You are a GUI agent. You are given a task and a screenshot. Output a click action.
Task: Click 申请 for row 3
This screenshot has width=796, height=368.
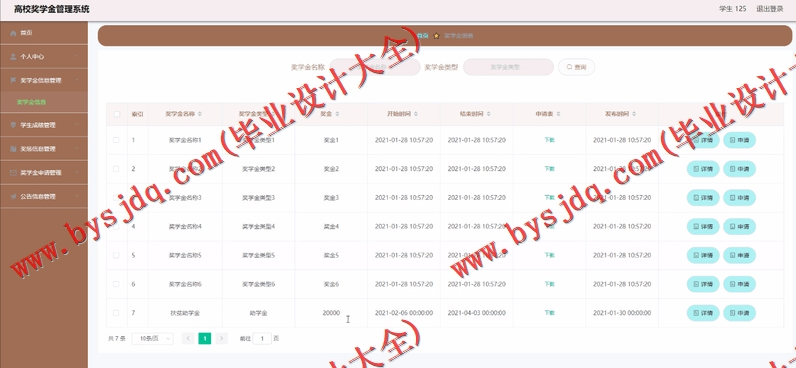[739, 197]
